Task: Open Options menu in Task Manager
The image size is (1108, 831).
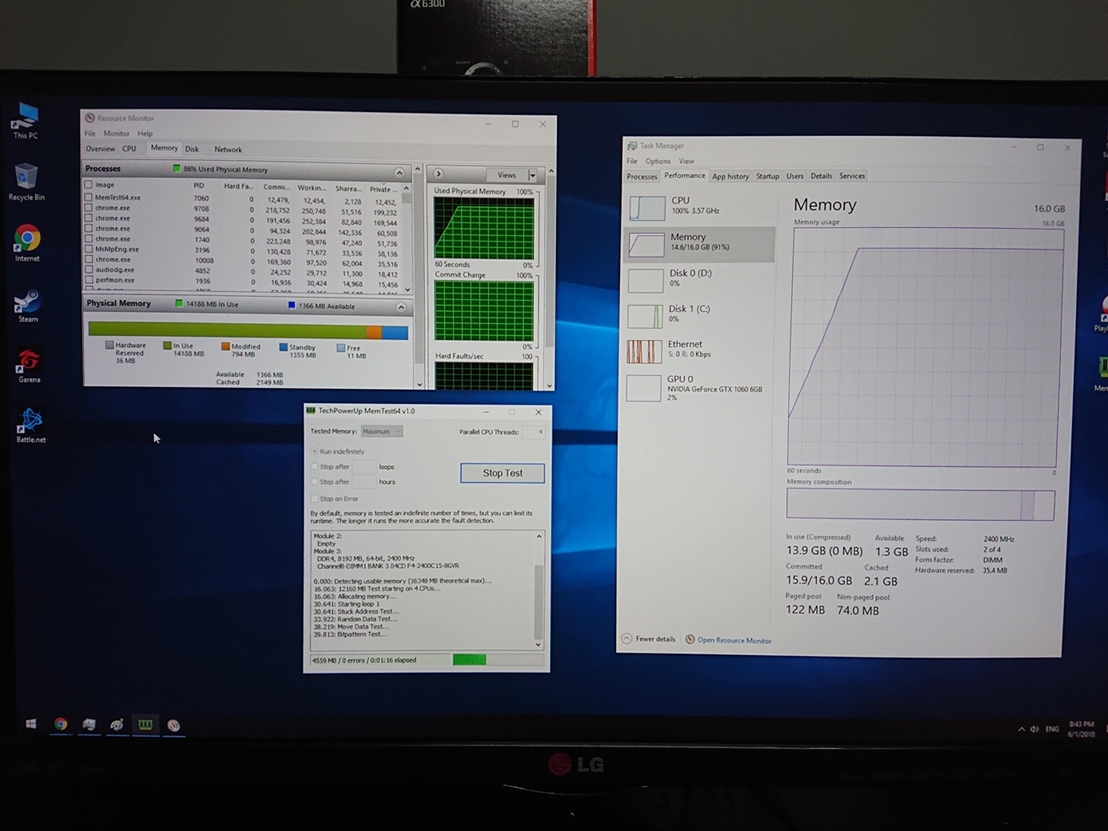Action: coord(658,161)
